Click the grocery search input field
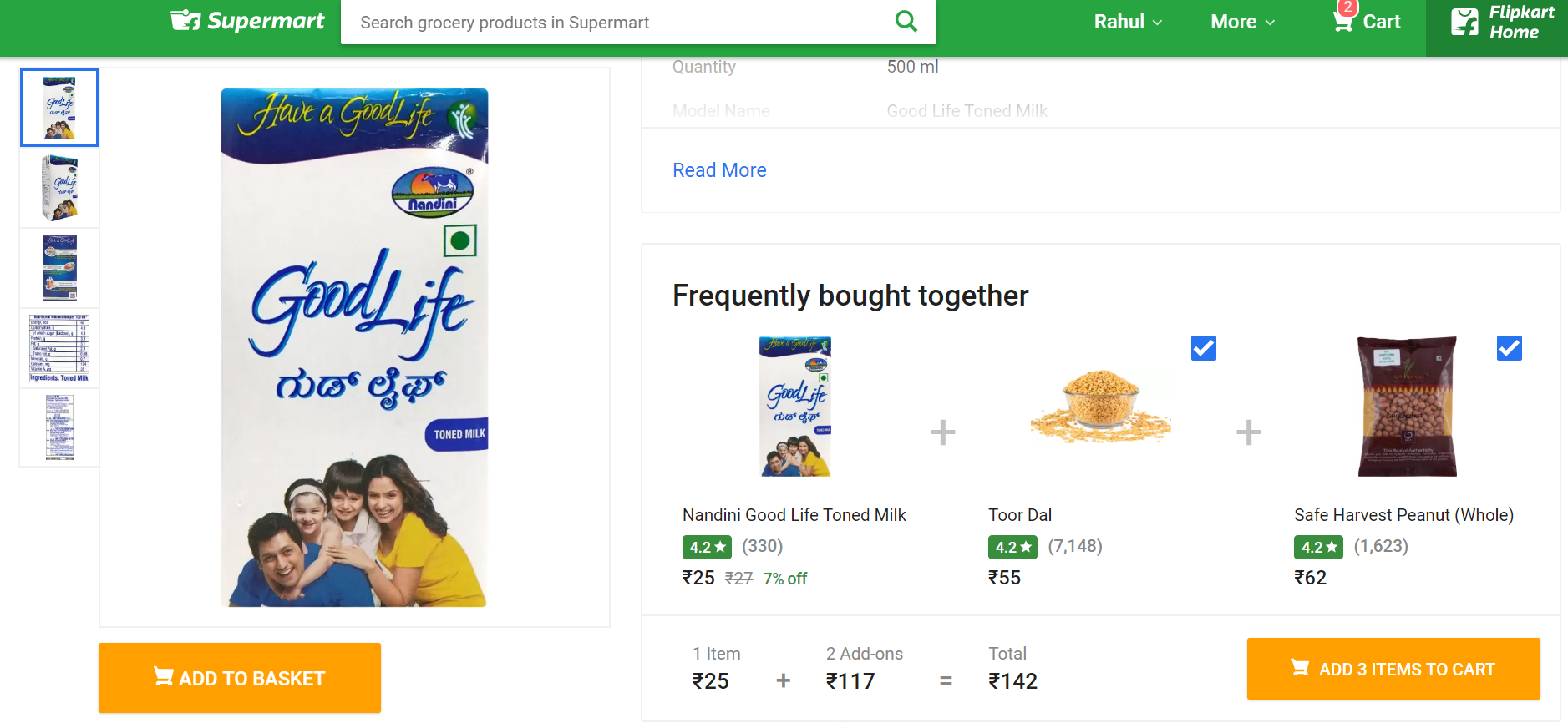The width and height of the screenshot is (1568, 728). pos(618,23)
